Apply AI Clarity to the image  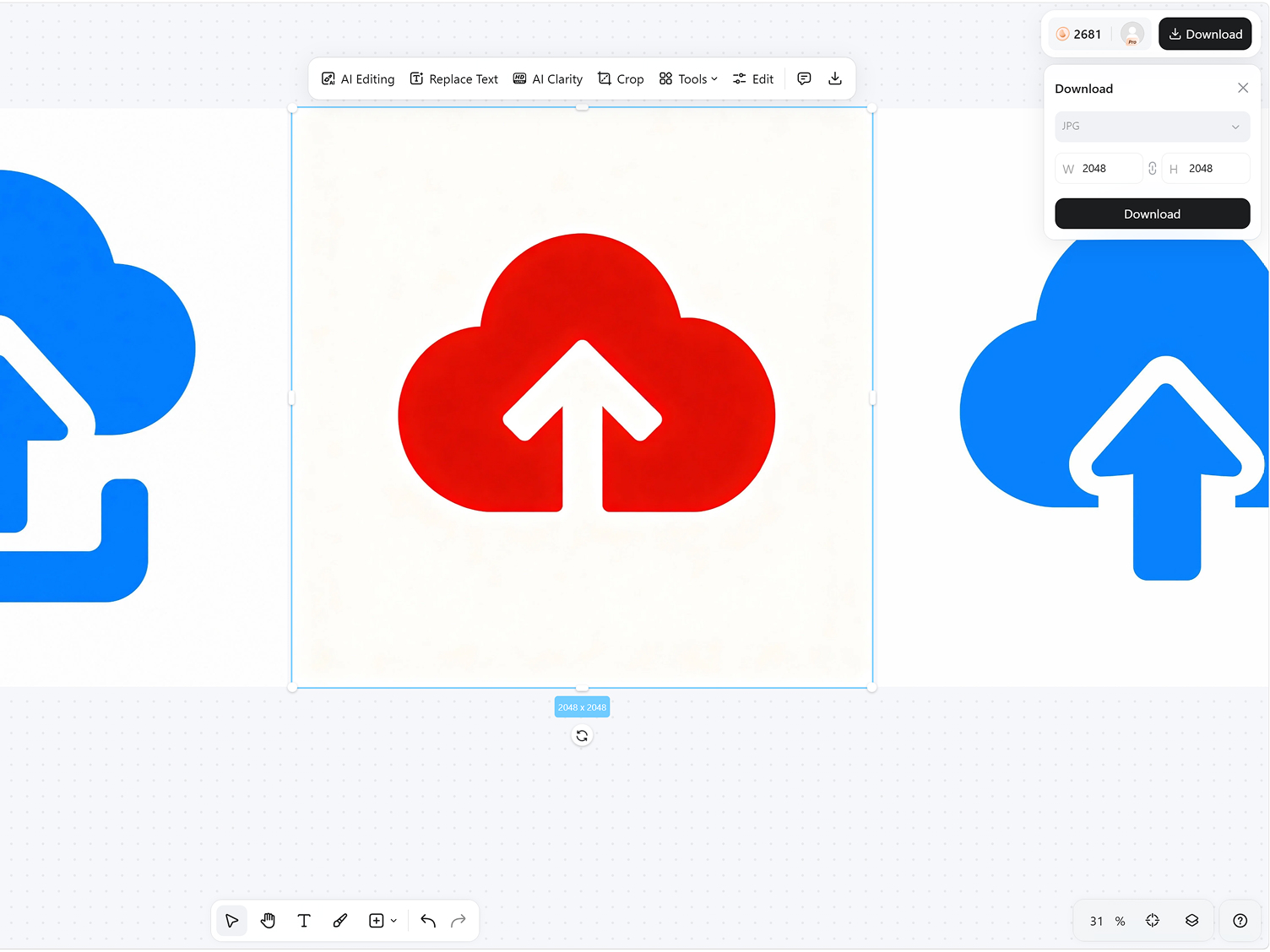[x=548, y=79]
